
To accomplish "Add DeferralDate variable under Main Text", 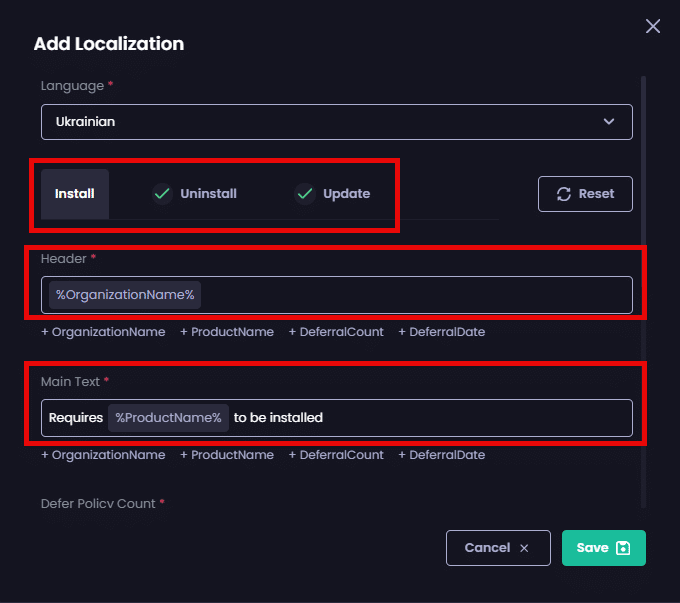I will [441, 455].
